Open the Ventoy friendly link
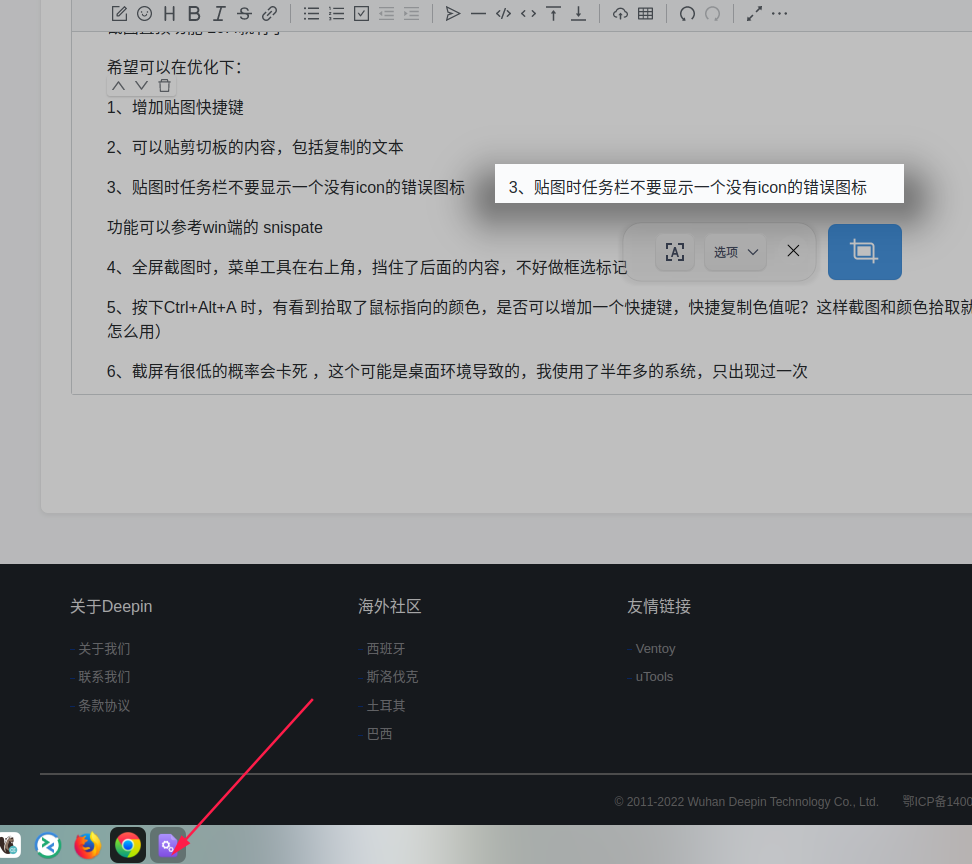 pyautogui.click(x=655, y=649)
